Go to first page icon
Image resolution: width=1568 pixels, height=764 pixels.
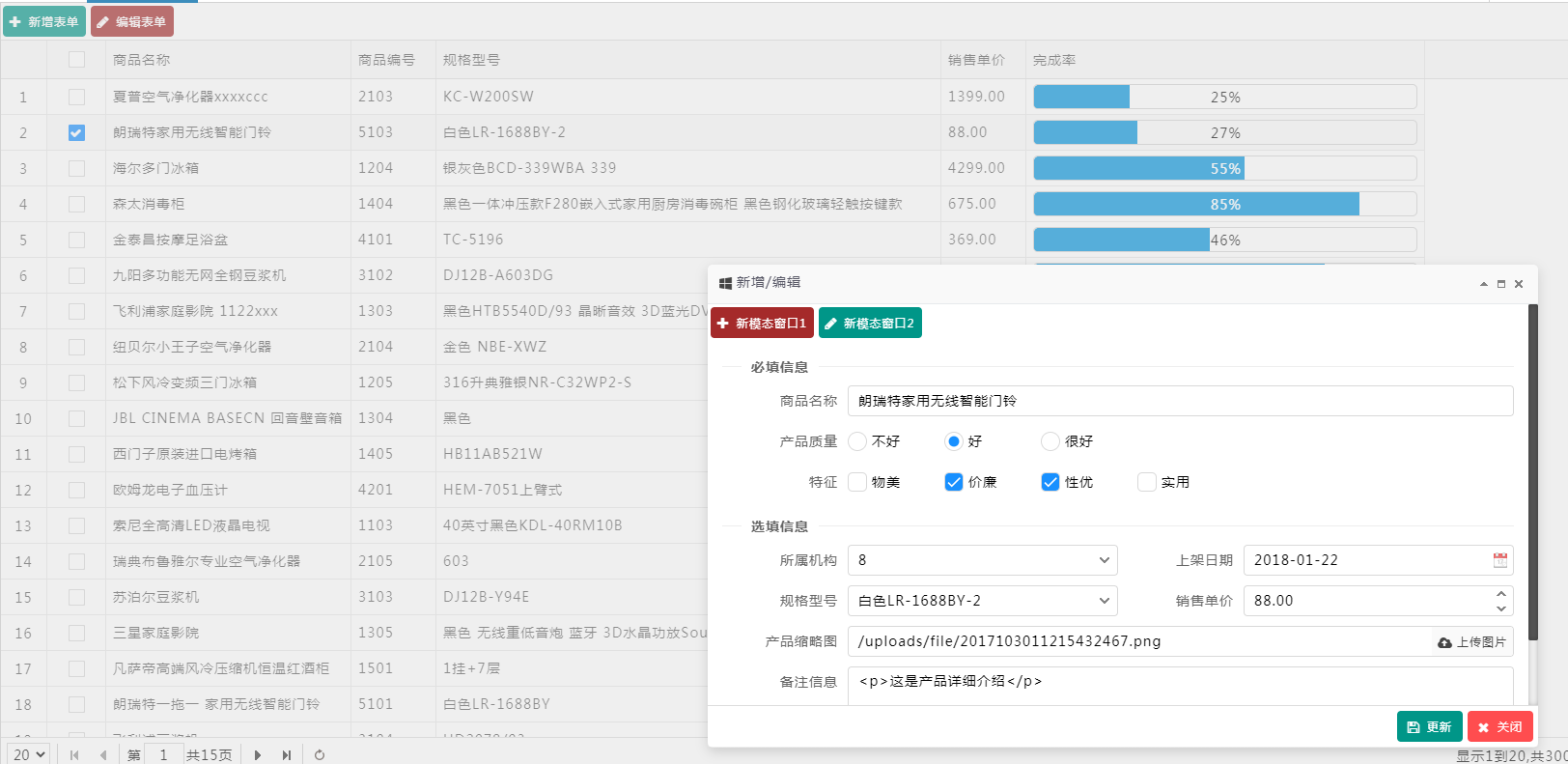coord(74,755)
